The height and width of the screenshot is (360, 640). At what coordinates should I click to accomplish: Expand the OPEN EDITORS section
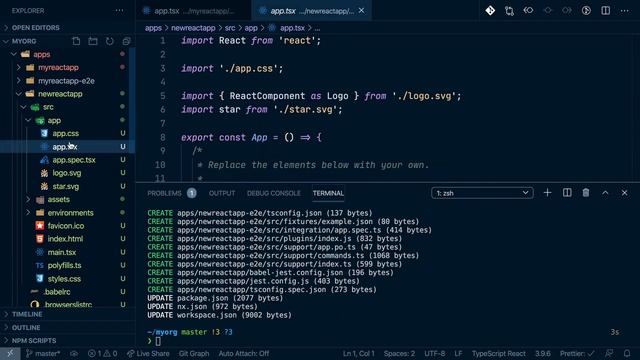(36, 28)
